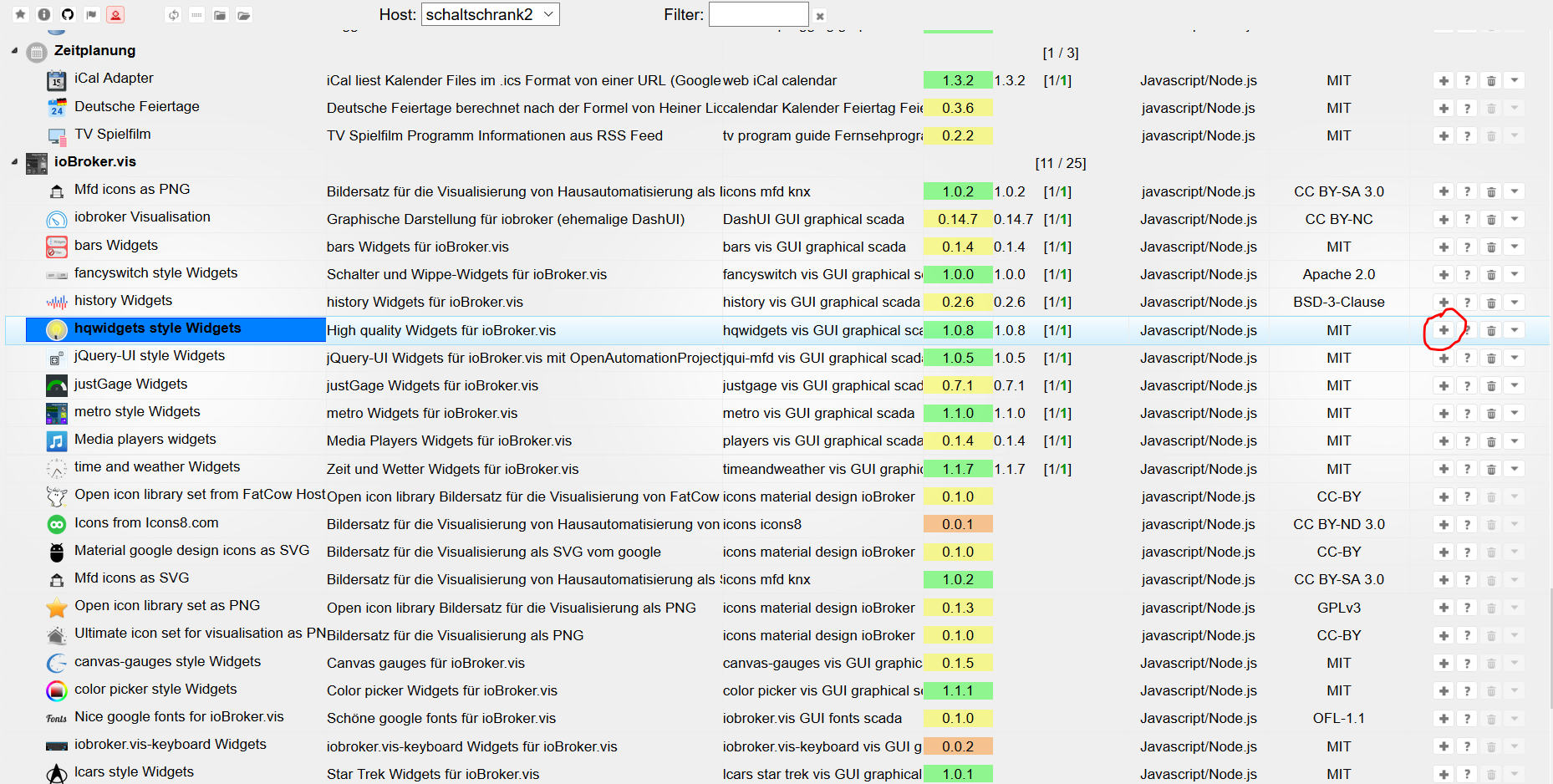The width and height of the screenshot is (1553, 784).
Task: Click orange version 0.0.1 of Icons8
Action: (x=958, y=525)
